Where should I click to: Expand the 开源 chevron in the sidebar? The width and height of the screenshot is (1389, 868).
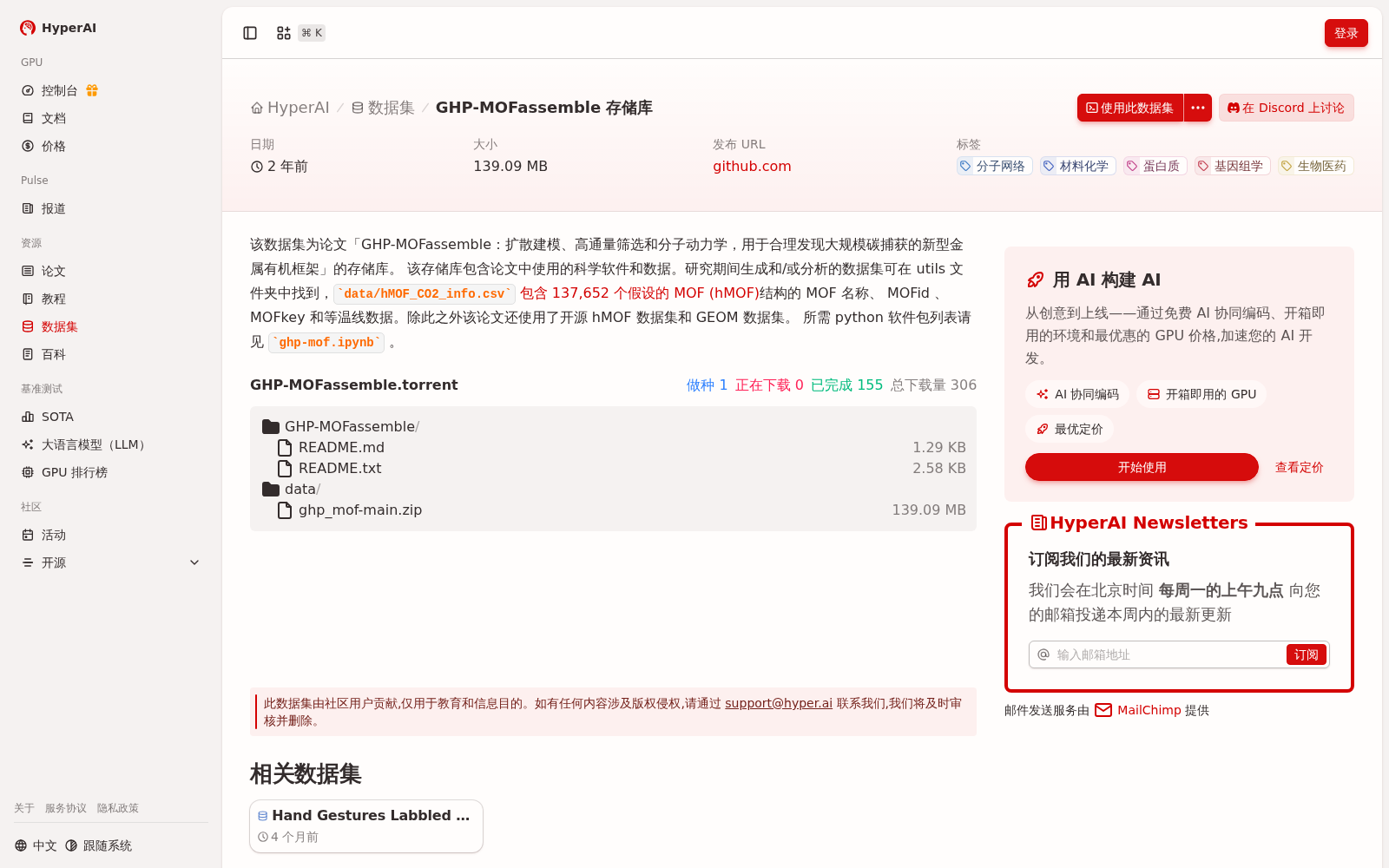coord(194,562)
